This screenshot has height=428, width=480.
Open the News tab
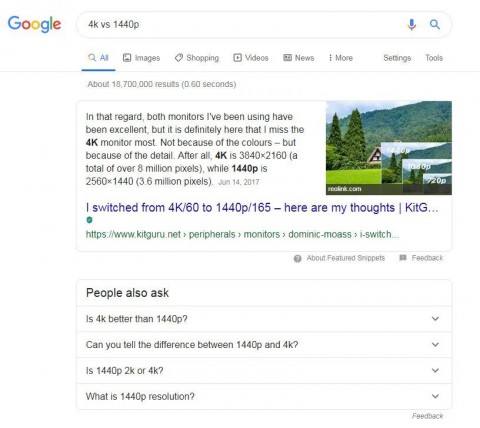[299, 58]
